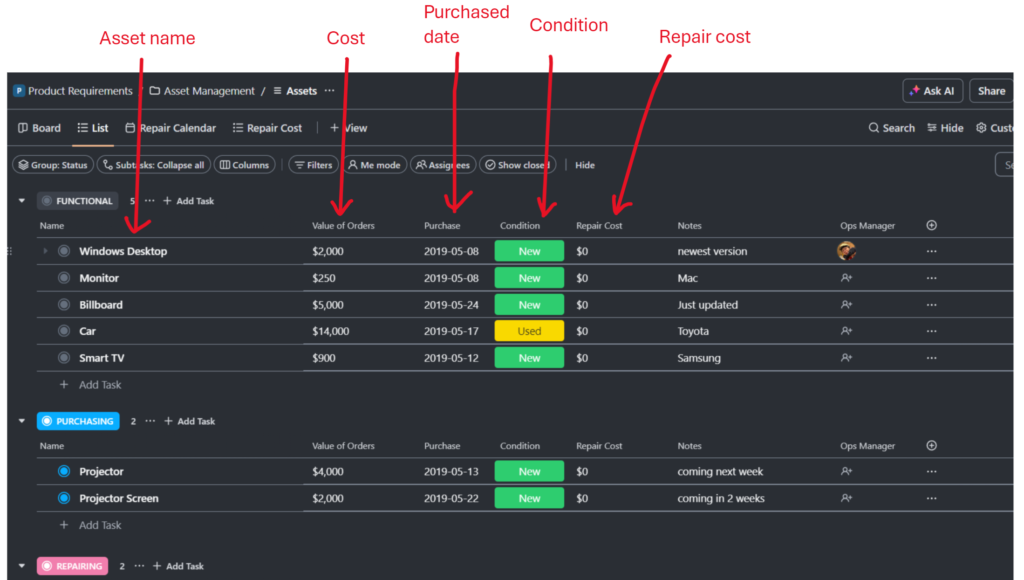The height and width of the screenshot is (580, 1024).
Task: Switch to the Board view tab
Action: coord(39,128)
